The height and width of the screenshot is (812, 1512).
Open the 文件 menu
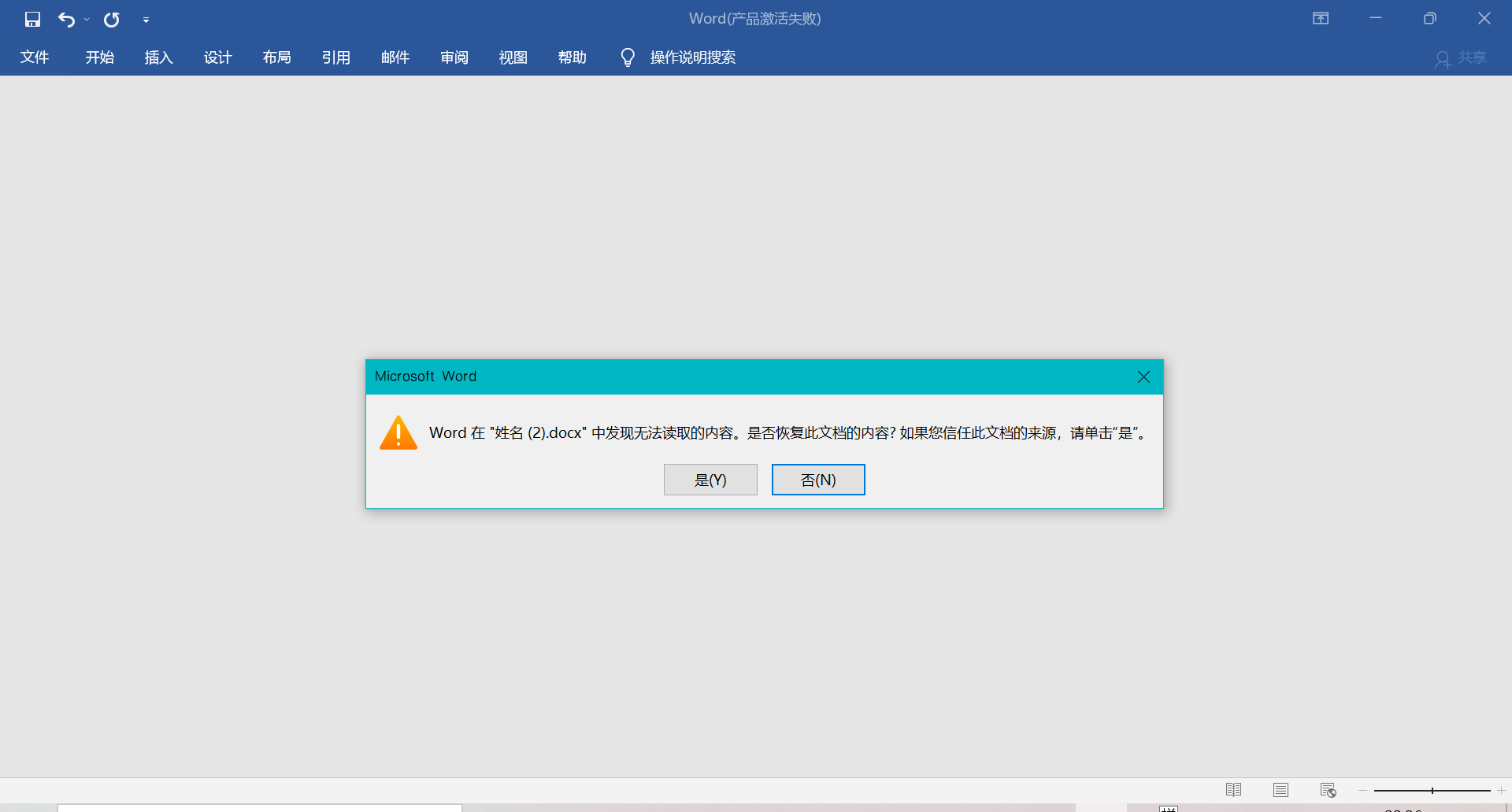click(x=35, y=57)
